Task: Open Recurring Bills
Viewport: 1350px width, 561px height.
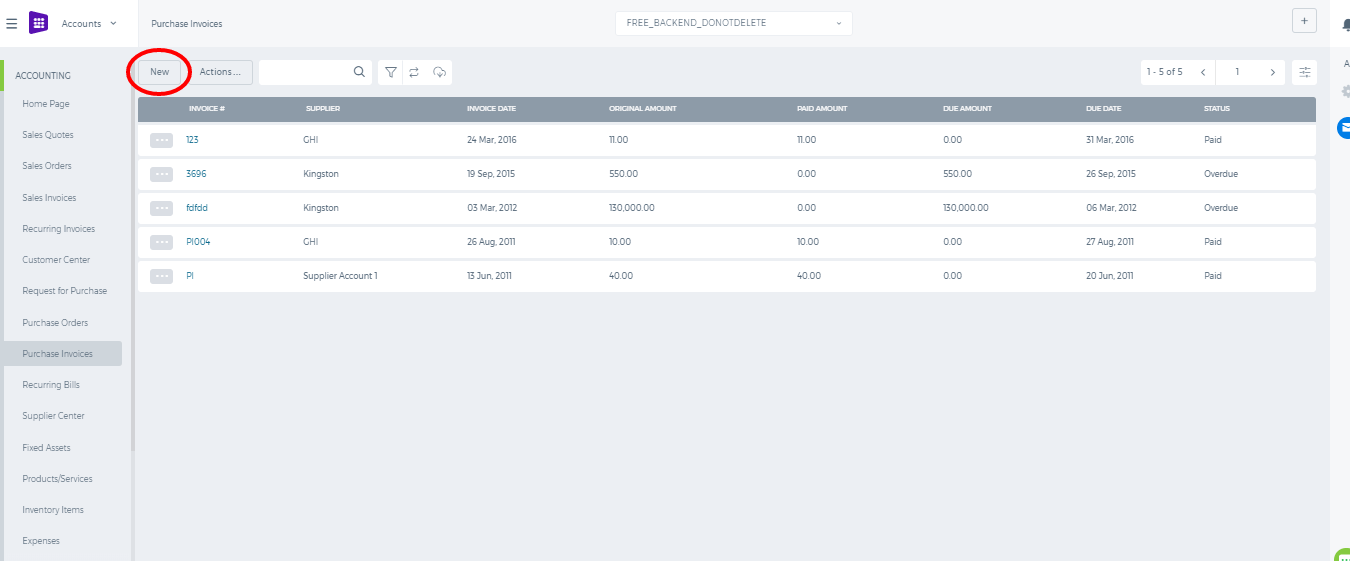Action: 51,385
